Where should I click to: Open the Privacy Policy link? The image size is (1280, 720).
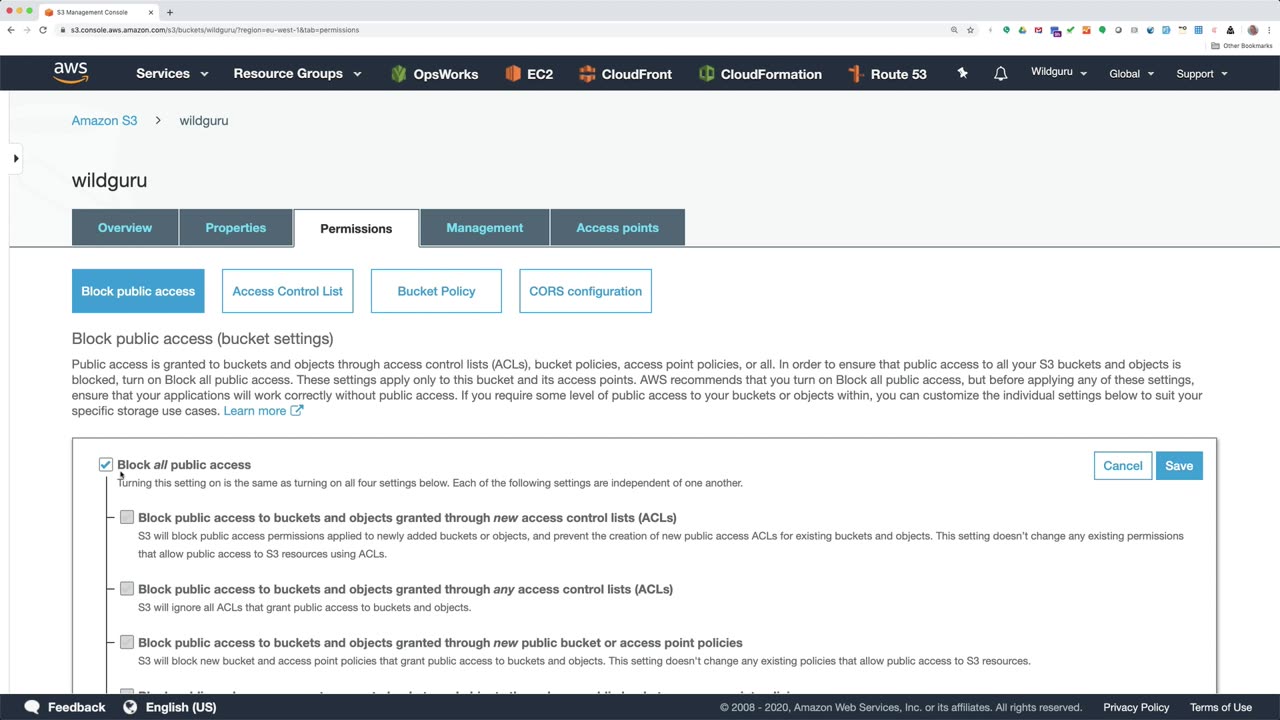coord(1136,707)
